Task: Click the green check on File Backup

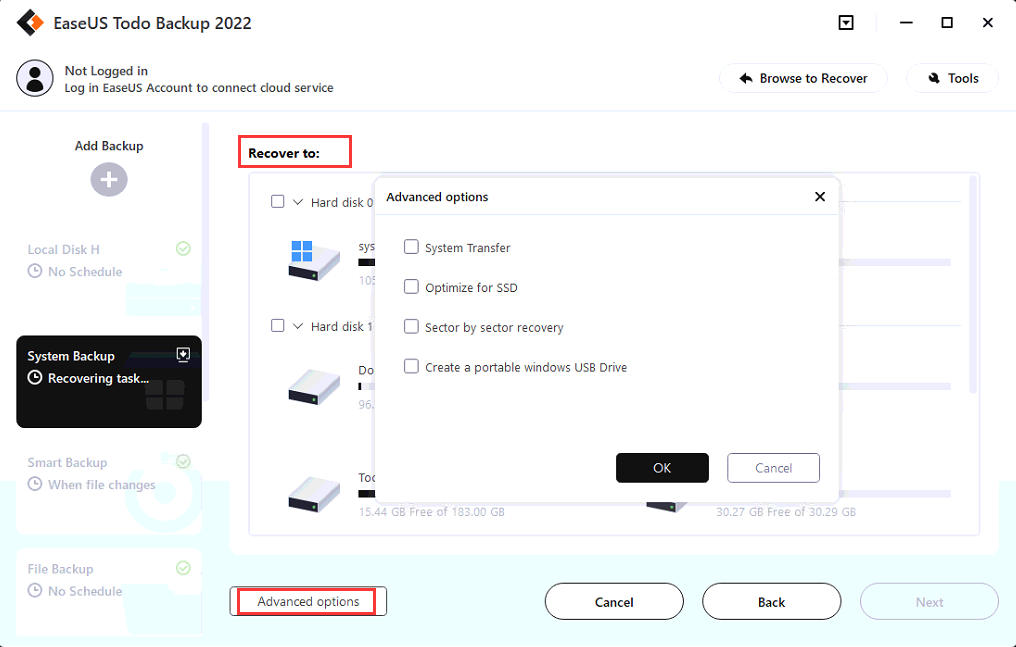Action: tap(183, 568)
